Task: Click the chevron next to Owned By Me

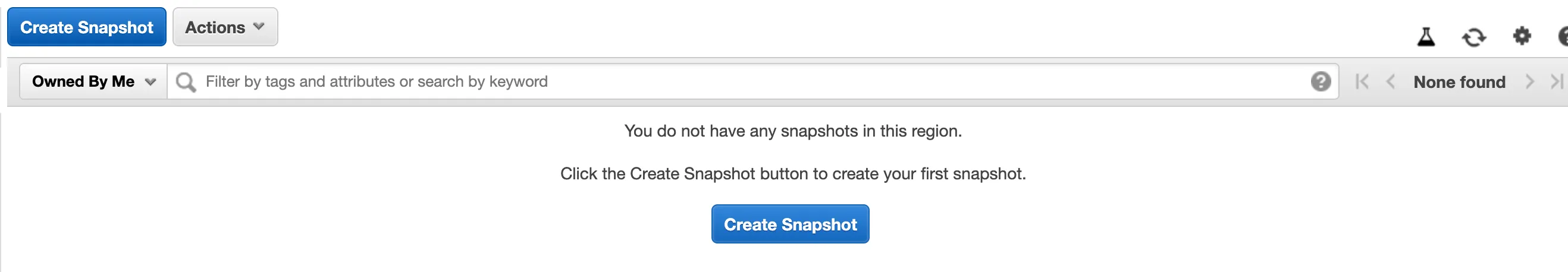Action: tap(150, 82)
